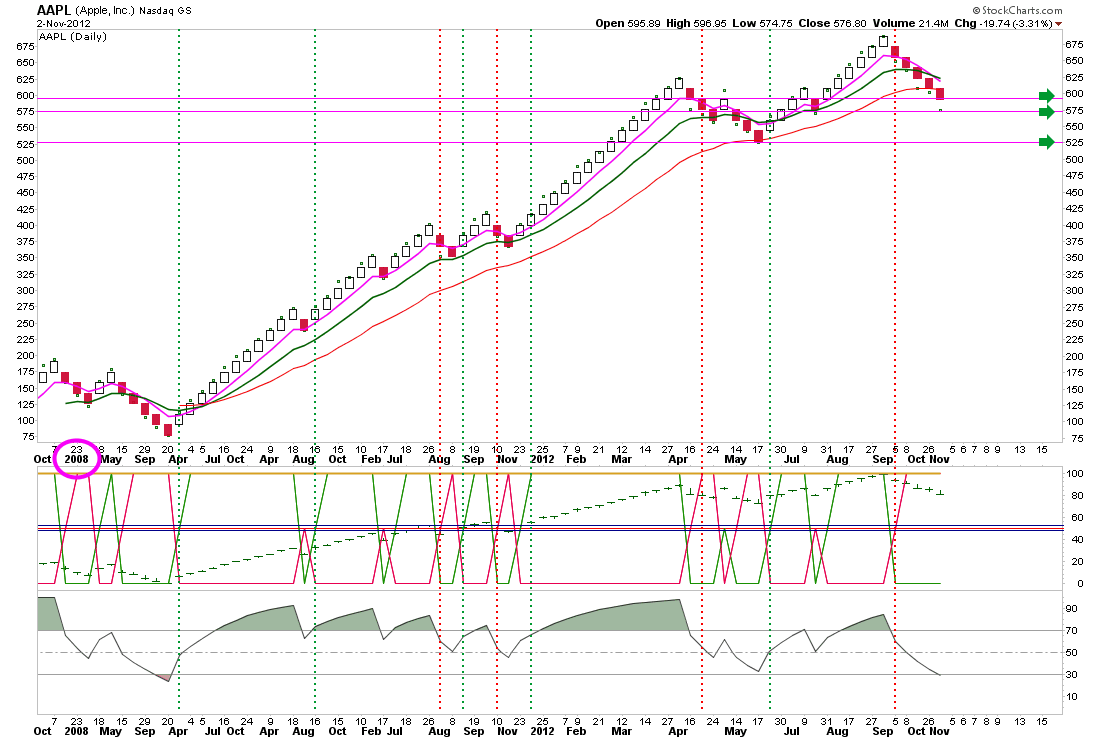Screen dimensions: 1100x740
Task: Click the latest red candle at Nov 2012
Action: point(940,94)
